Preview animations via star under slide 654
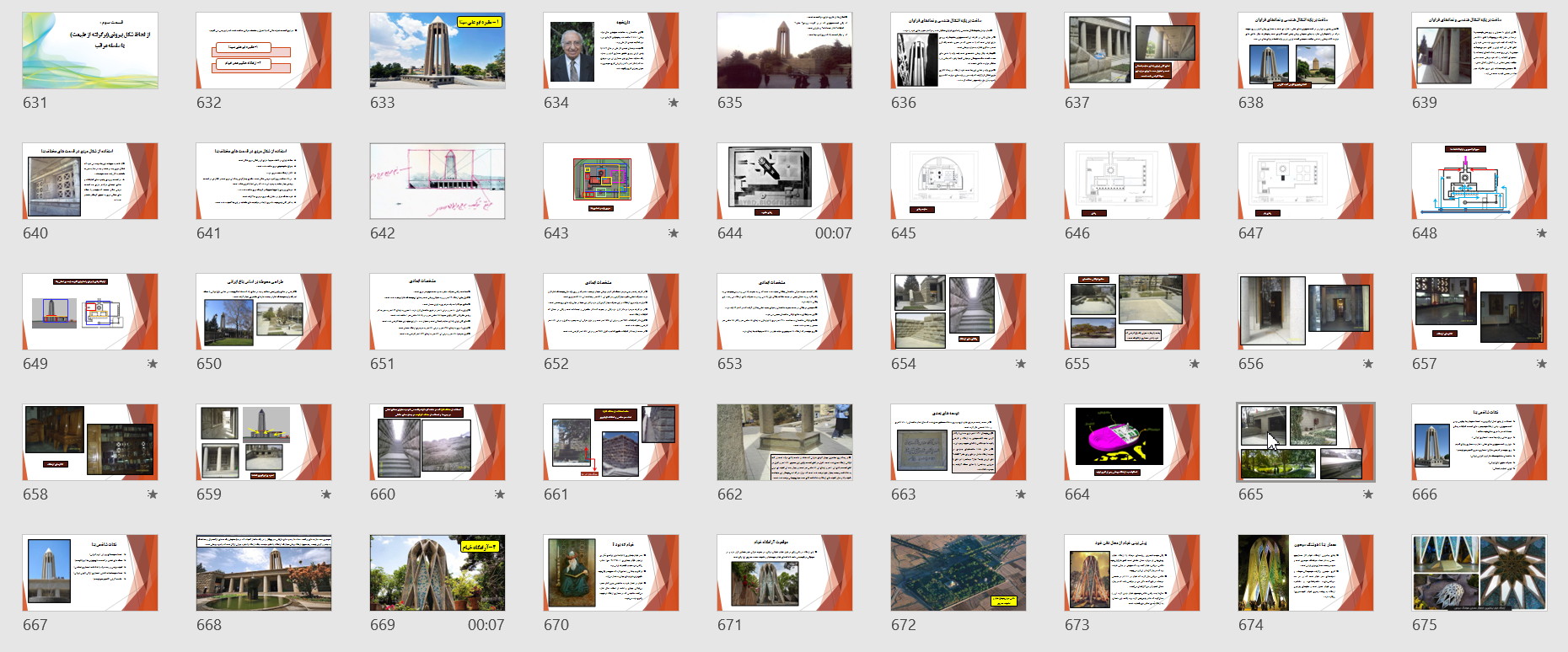 point(1020,364)
